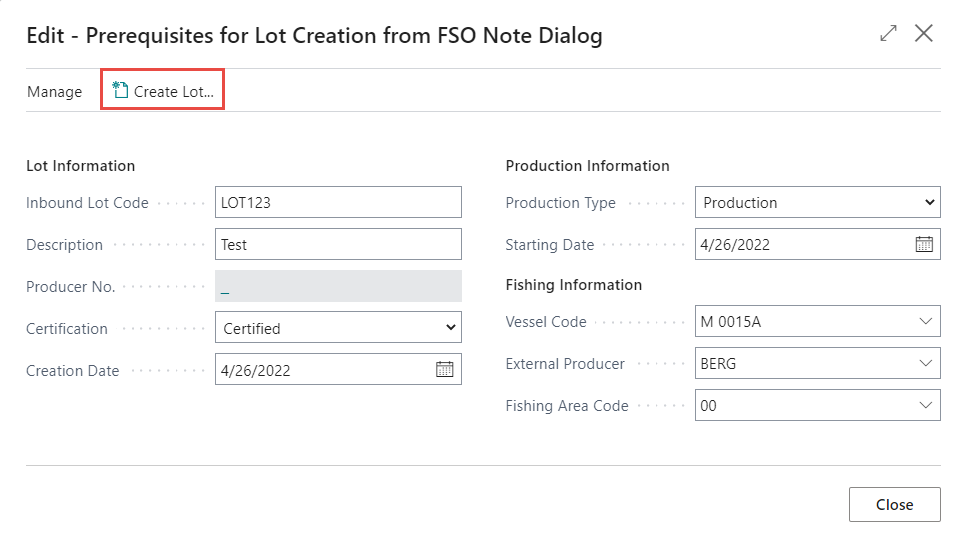
Task: Open the Creation Date calendar picker
Action: [445, 370]
